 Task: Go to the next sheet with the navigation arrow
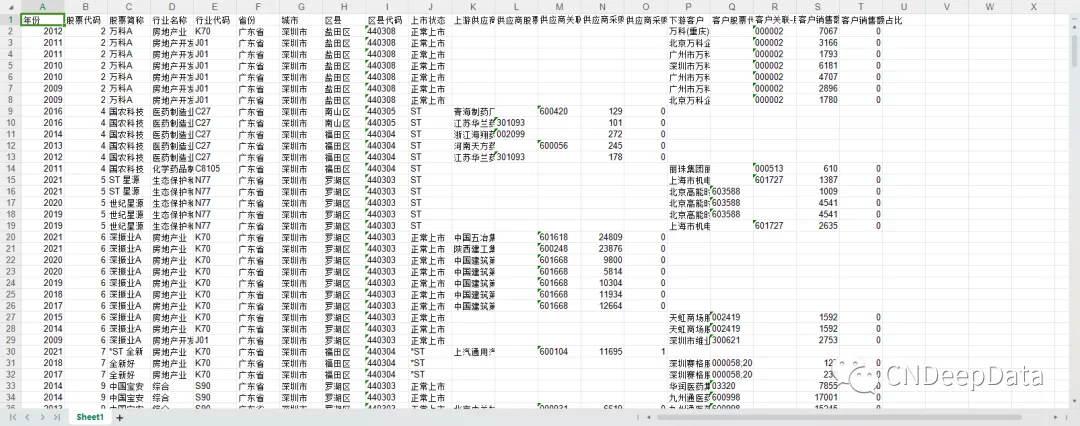tap(43, 417)
